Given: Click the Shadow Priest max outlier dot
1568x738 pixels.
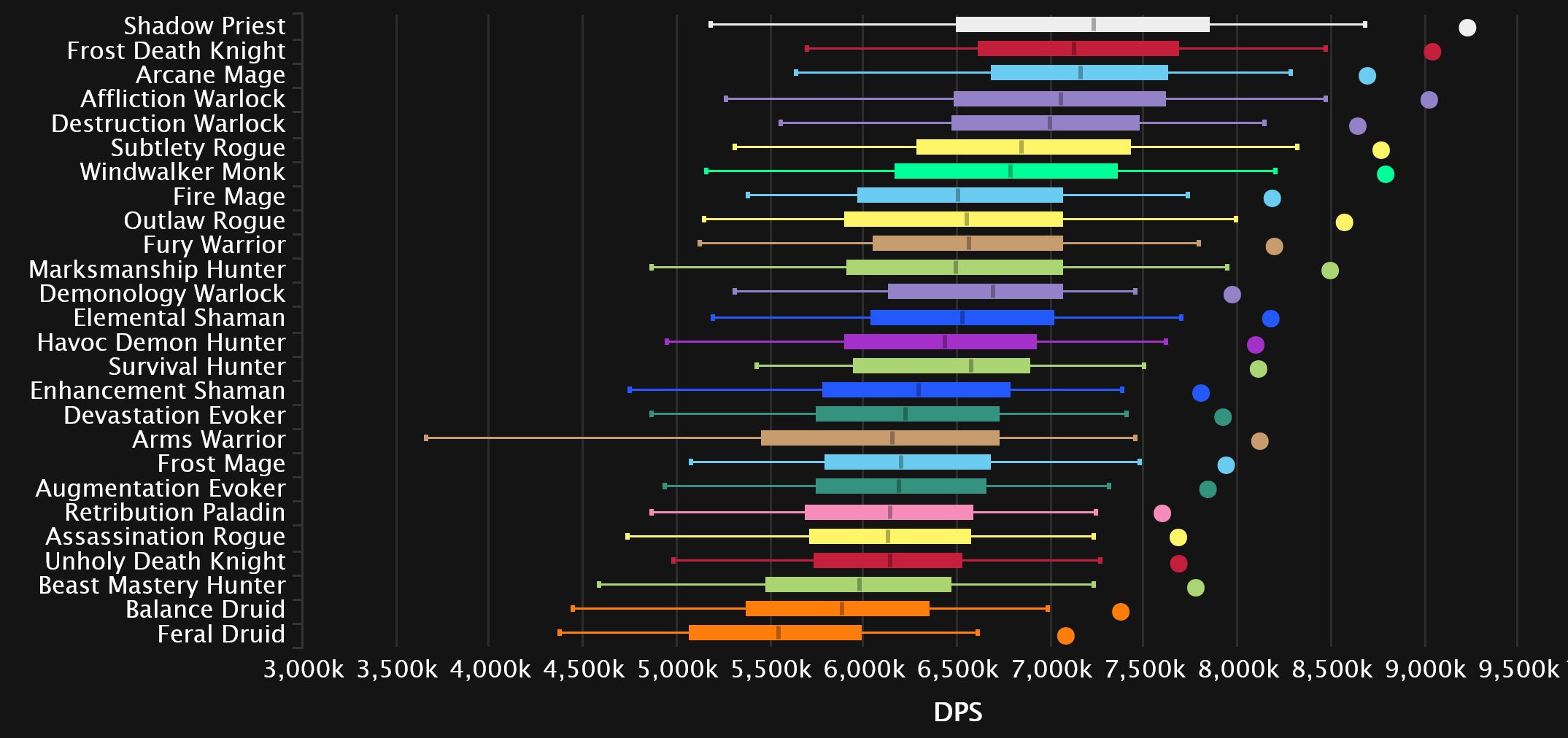Looking at the screenshot, I should pos(1467,28).
